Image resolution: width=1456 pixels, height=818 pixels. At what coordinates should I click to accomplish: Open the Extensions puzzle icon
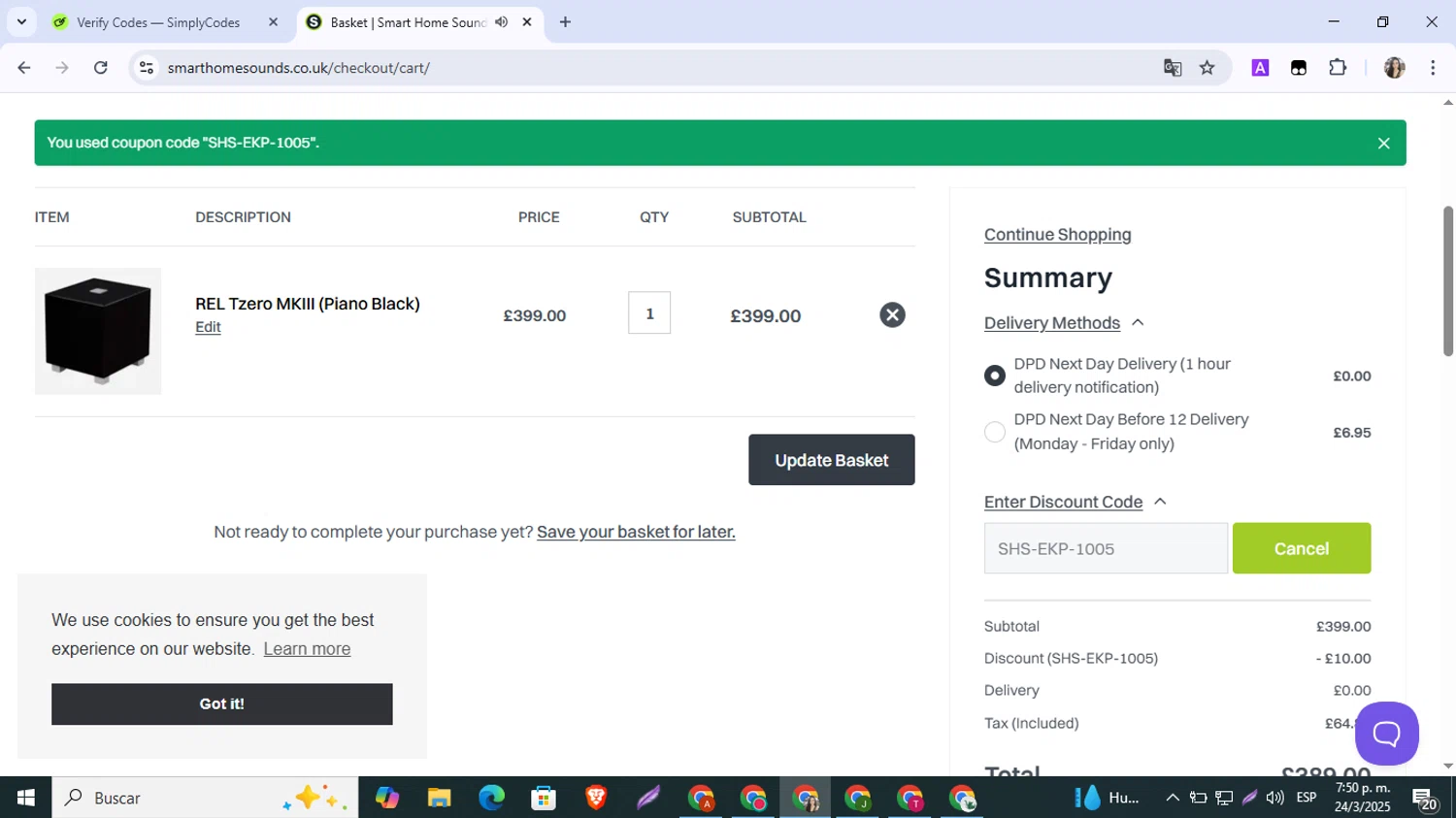coord(1338,68)
